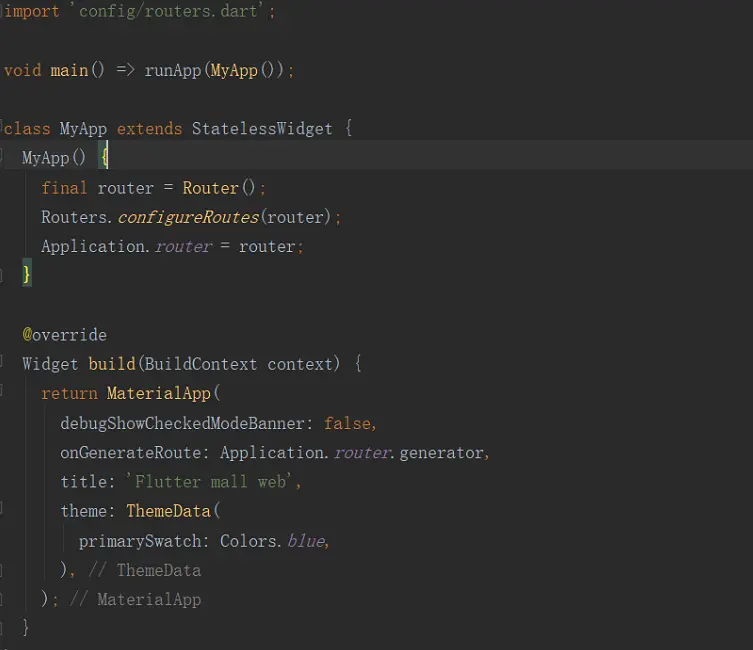
Task: Click the 'false' value
Action: tap(347, 423)
